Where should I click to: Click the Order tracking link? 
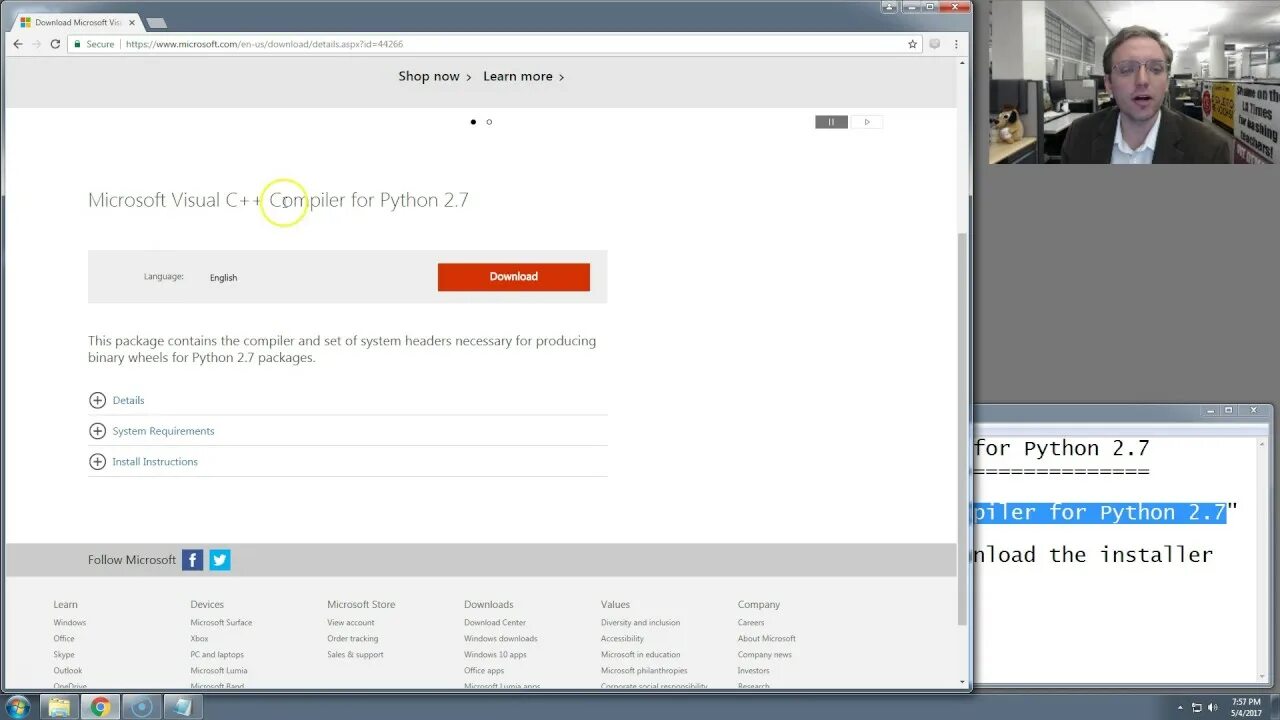pos(353,638)
